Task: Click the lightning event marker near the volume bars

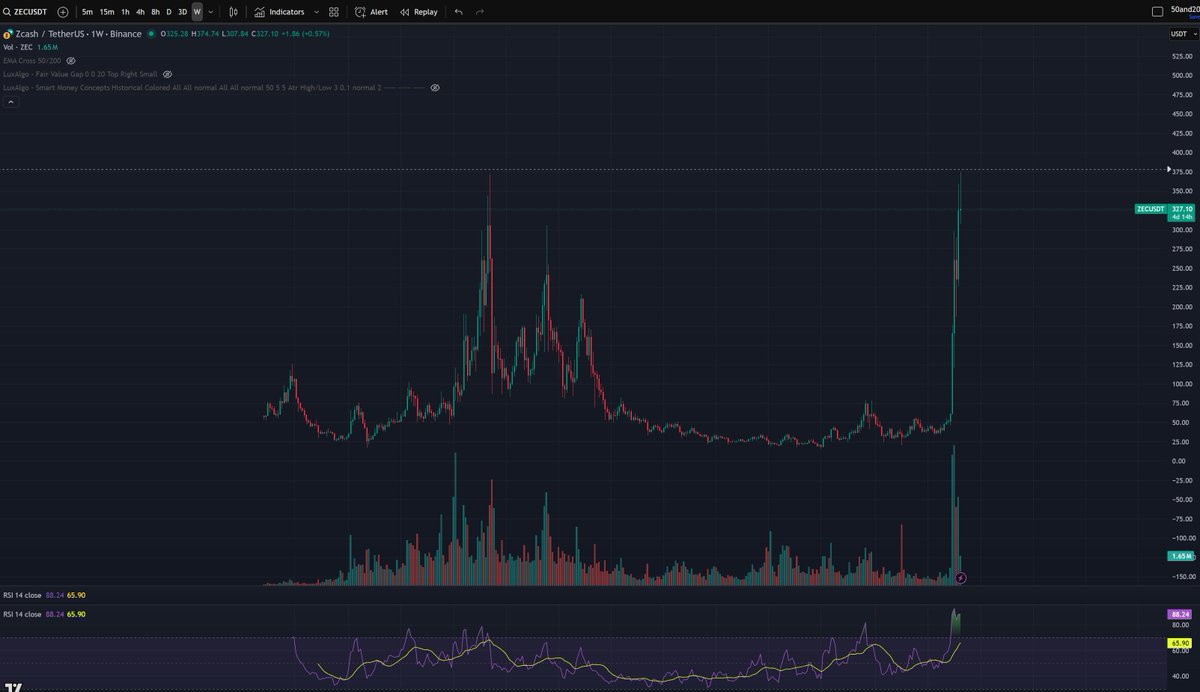Action: tap(960, 578)
